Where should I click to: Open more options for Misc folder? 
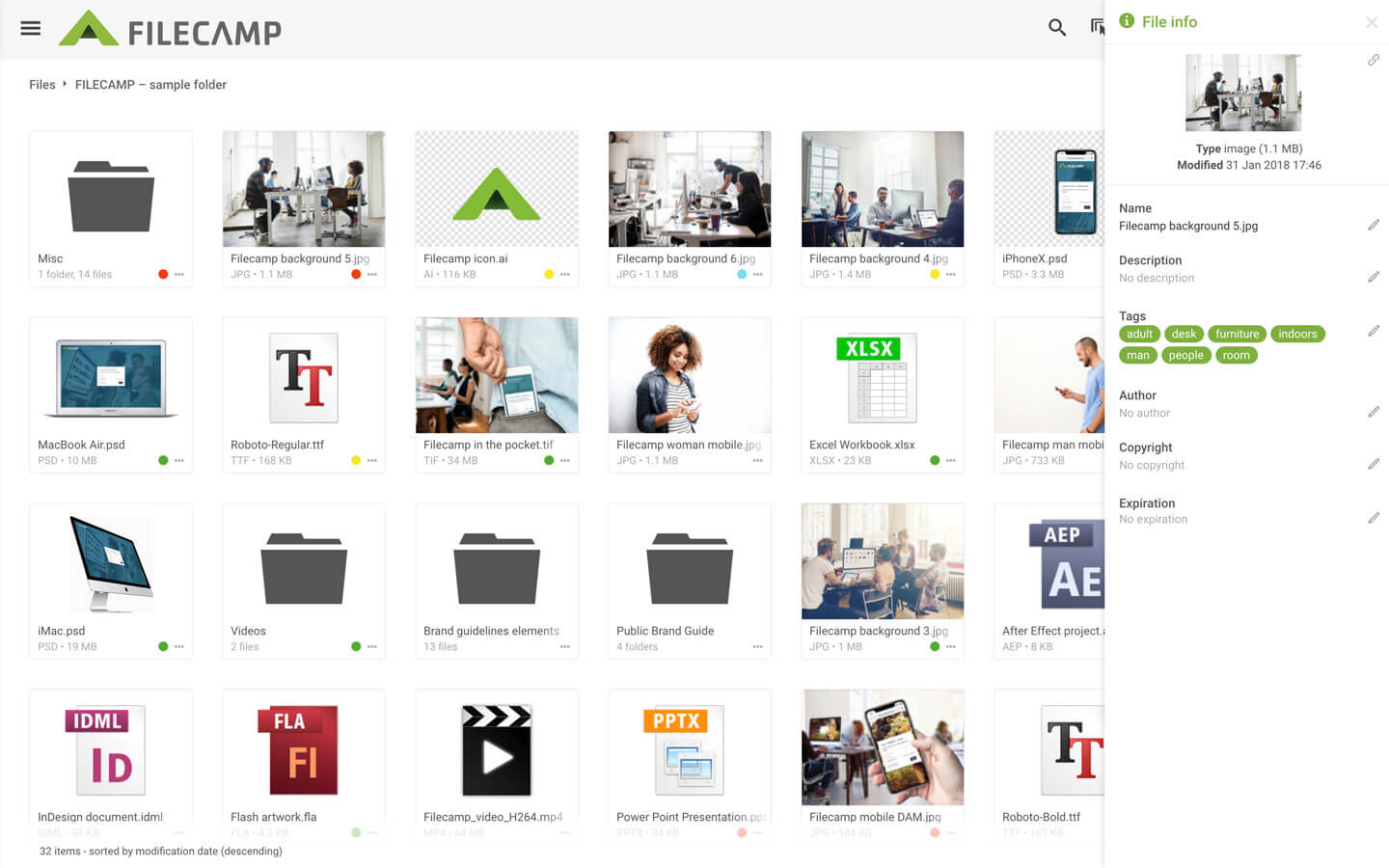pyautogui.click(x=179, y=275)
